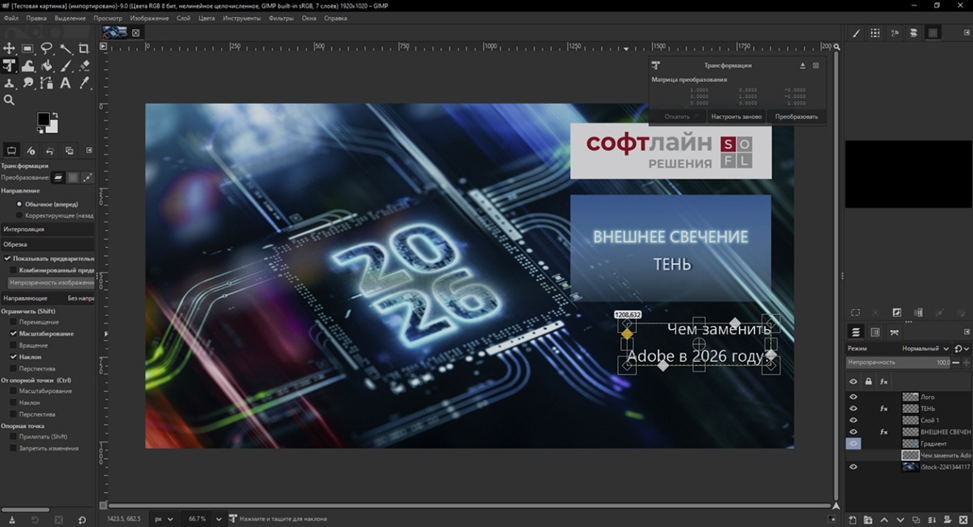Select the Paintbrush tool

[x=65, y=66]
